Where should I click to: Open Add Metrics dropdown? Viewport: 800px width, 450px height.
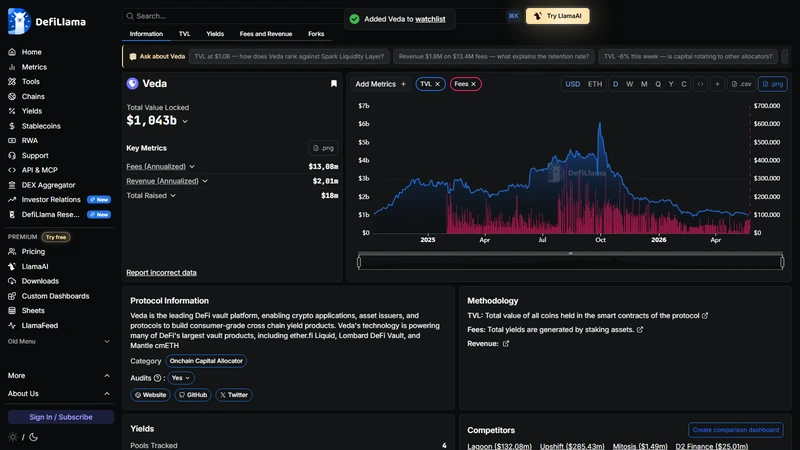(381, 84)
